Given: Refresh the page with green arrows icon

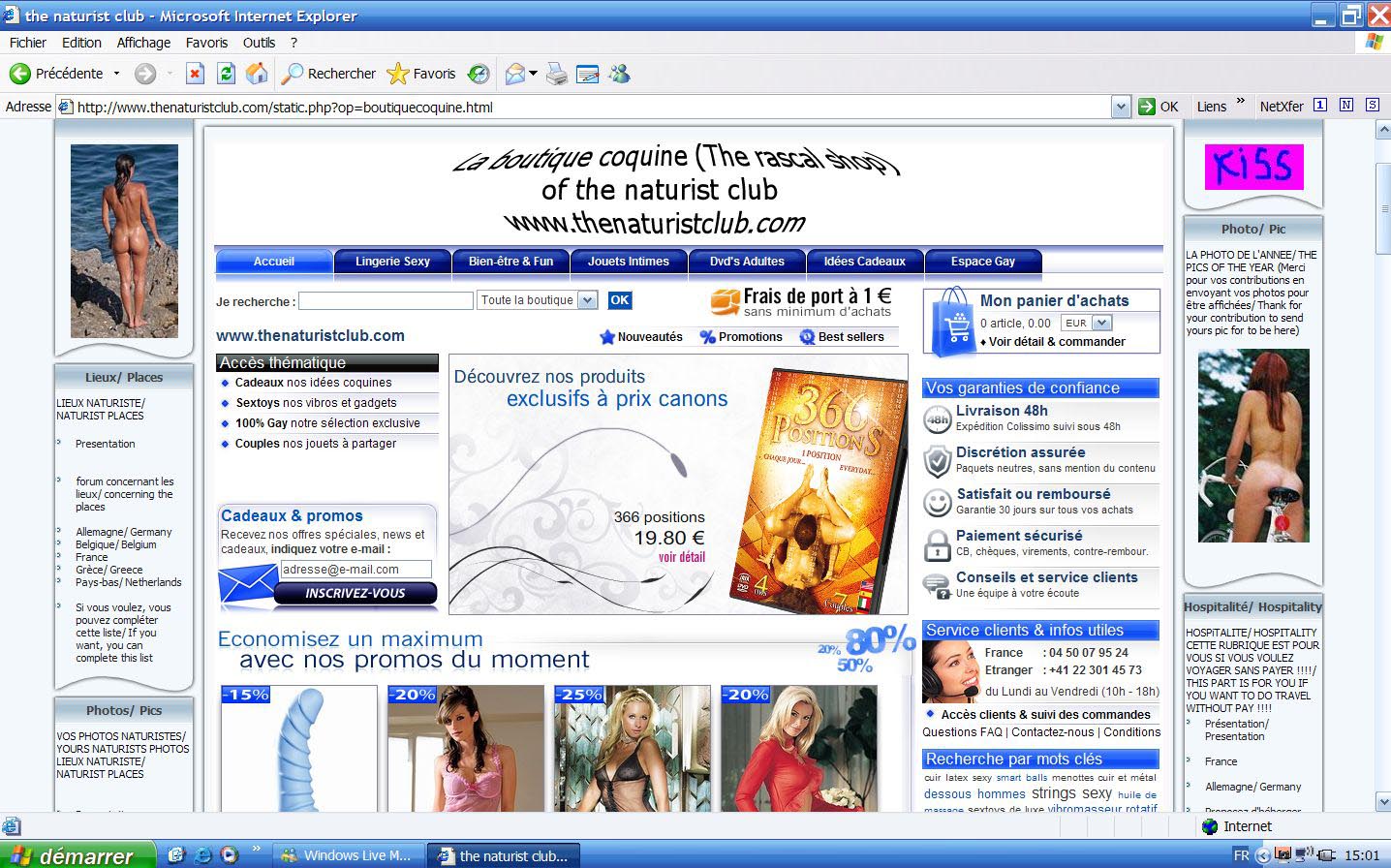Looking at the screenshot, I should [x=226, y=74].
